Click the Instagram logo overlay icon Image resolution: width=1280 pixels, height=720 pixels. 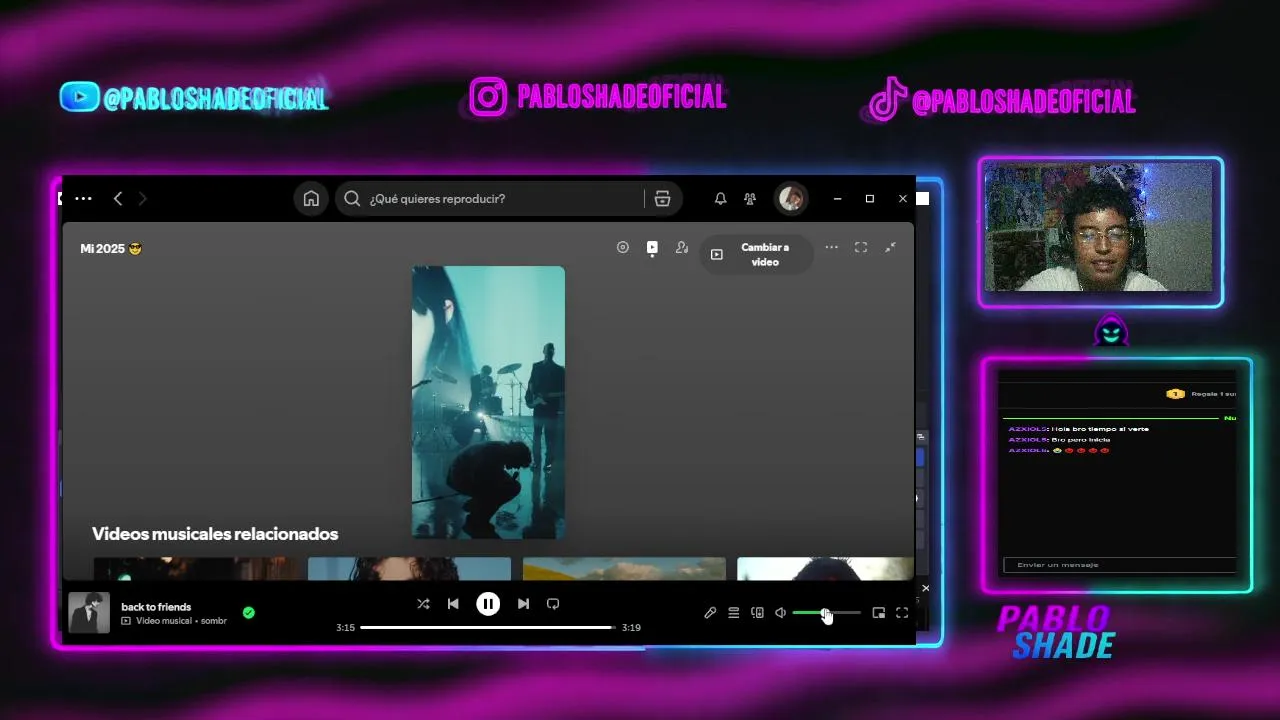[488, 97]
